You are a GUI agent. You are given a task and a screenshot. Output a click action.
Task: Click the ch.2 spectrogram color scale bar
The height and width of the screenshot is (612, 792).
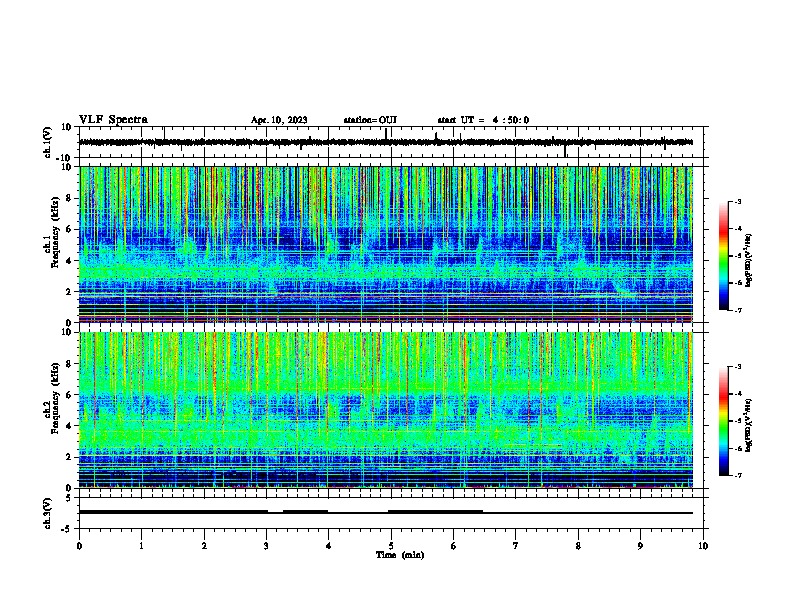click(724, 421)
